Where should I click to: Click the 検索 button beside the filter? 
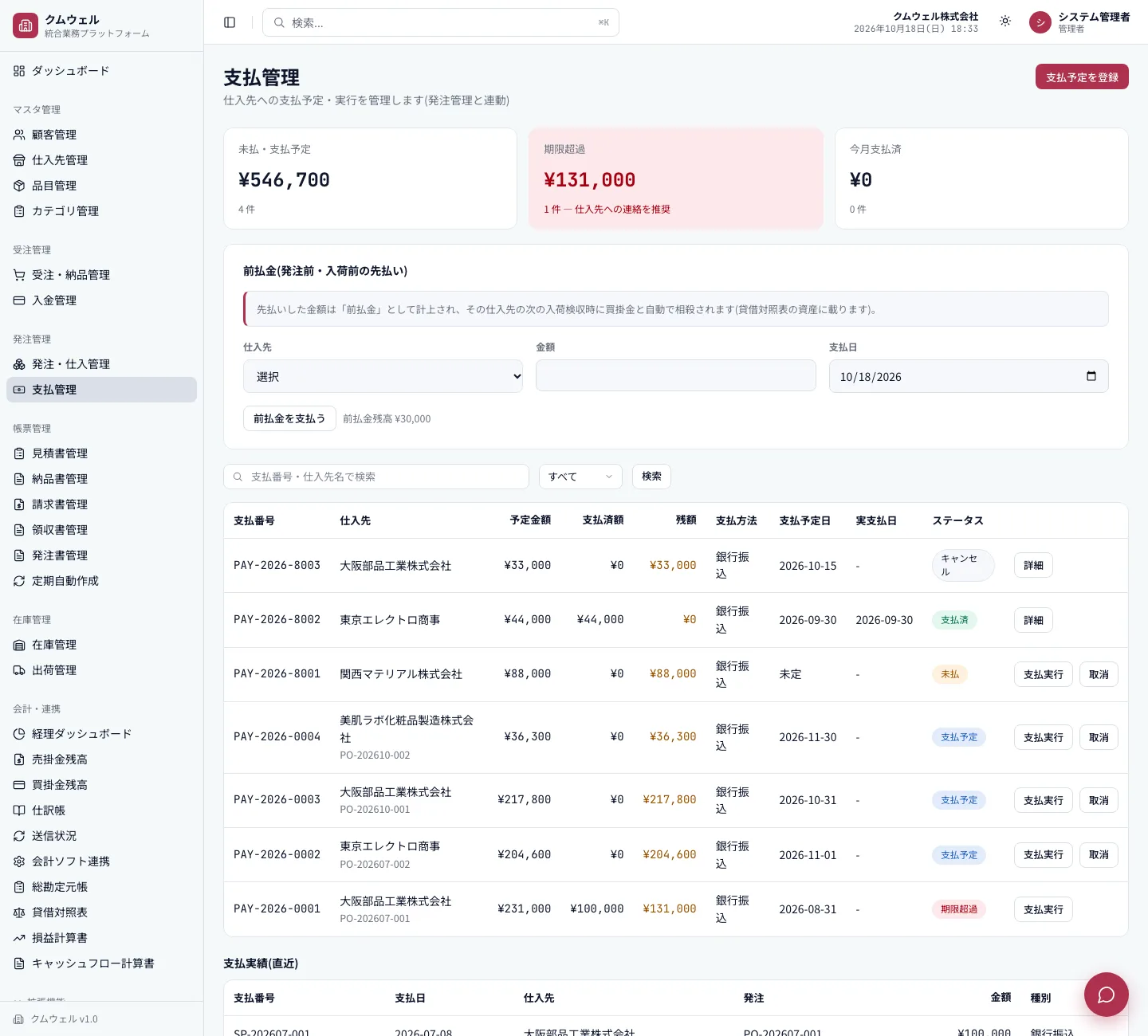coord(651,477)
